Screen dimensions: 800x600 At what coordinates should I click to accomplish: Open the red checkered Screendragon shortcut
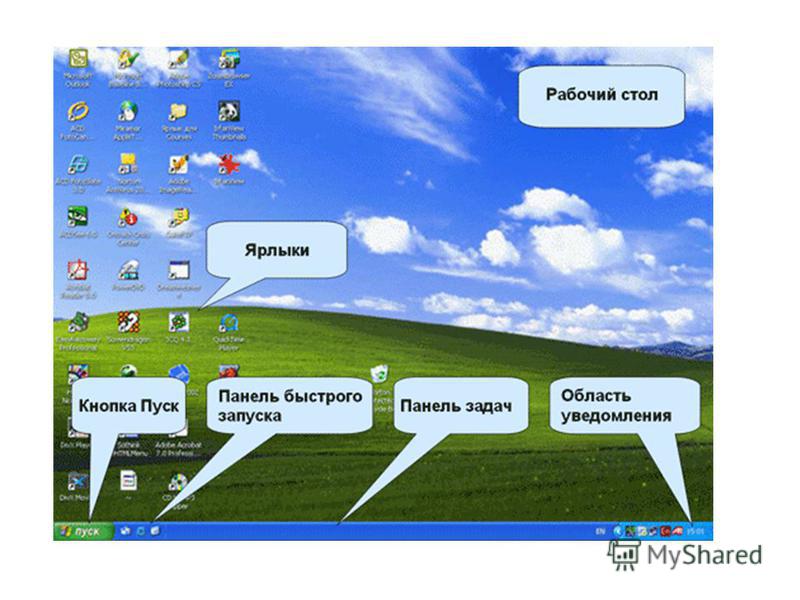(128, 322)
